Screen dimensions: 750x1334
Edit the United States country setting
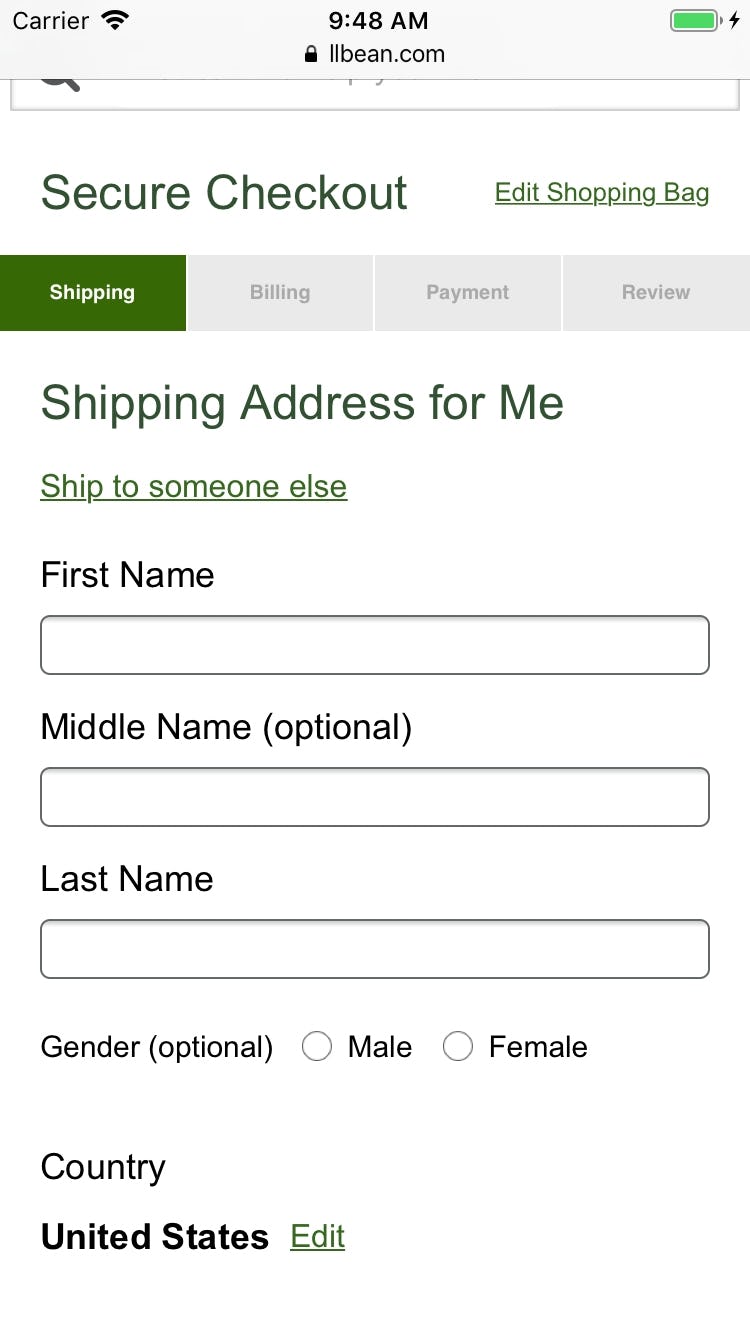(317, 1237)
